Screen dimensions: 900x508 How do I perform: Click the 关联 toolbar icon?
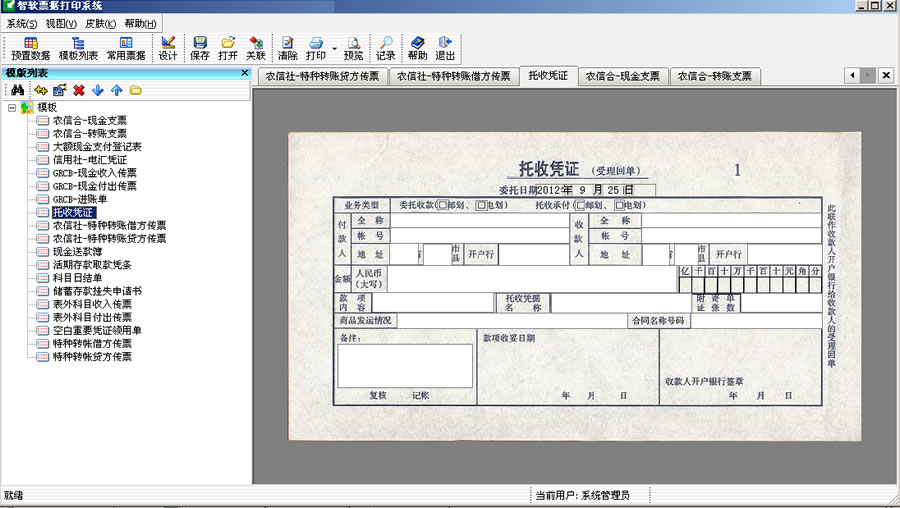[255, 49]
